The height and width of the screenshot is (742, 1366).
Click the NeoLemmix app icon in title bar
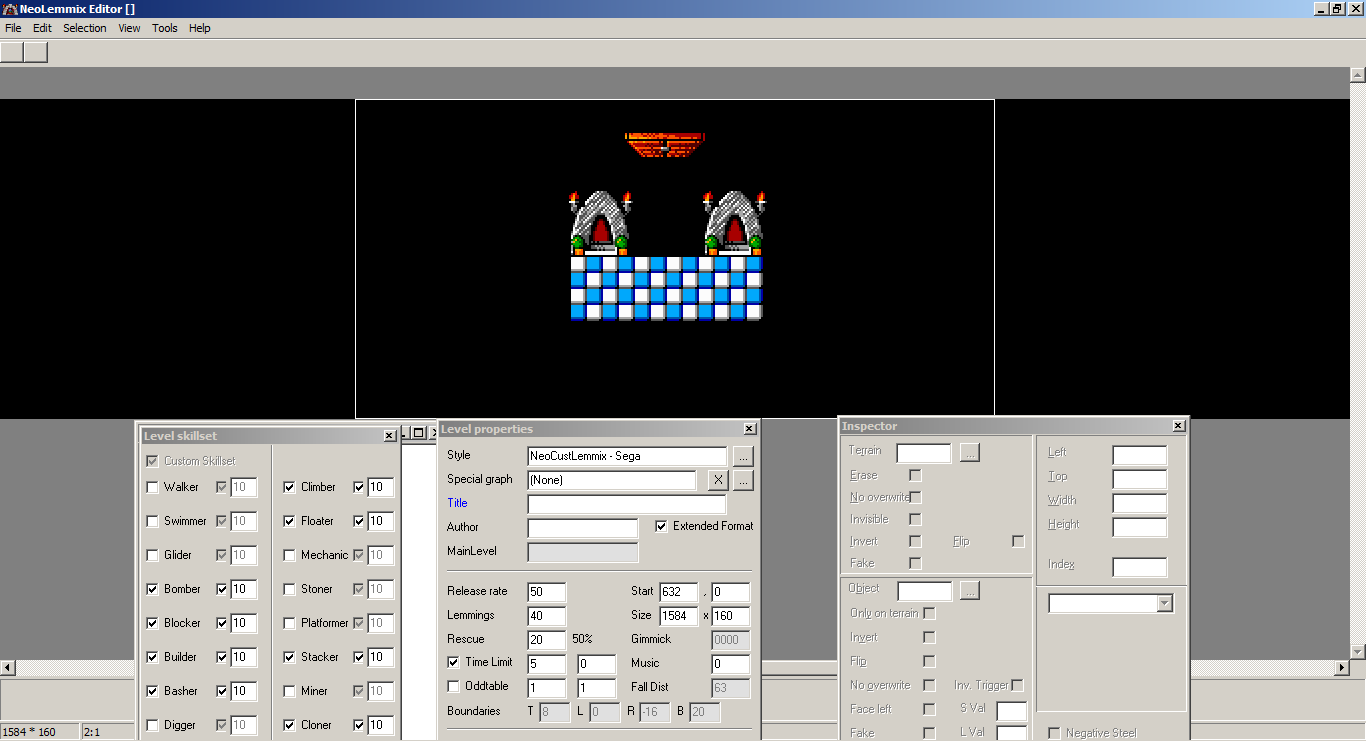click(9, 9)
